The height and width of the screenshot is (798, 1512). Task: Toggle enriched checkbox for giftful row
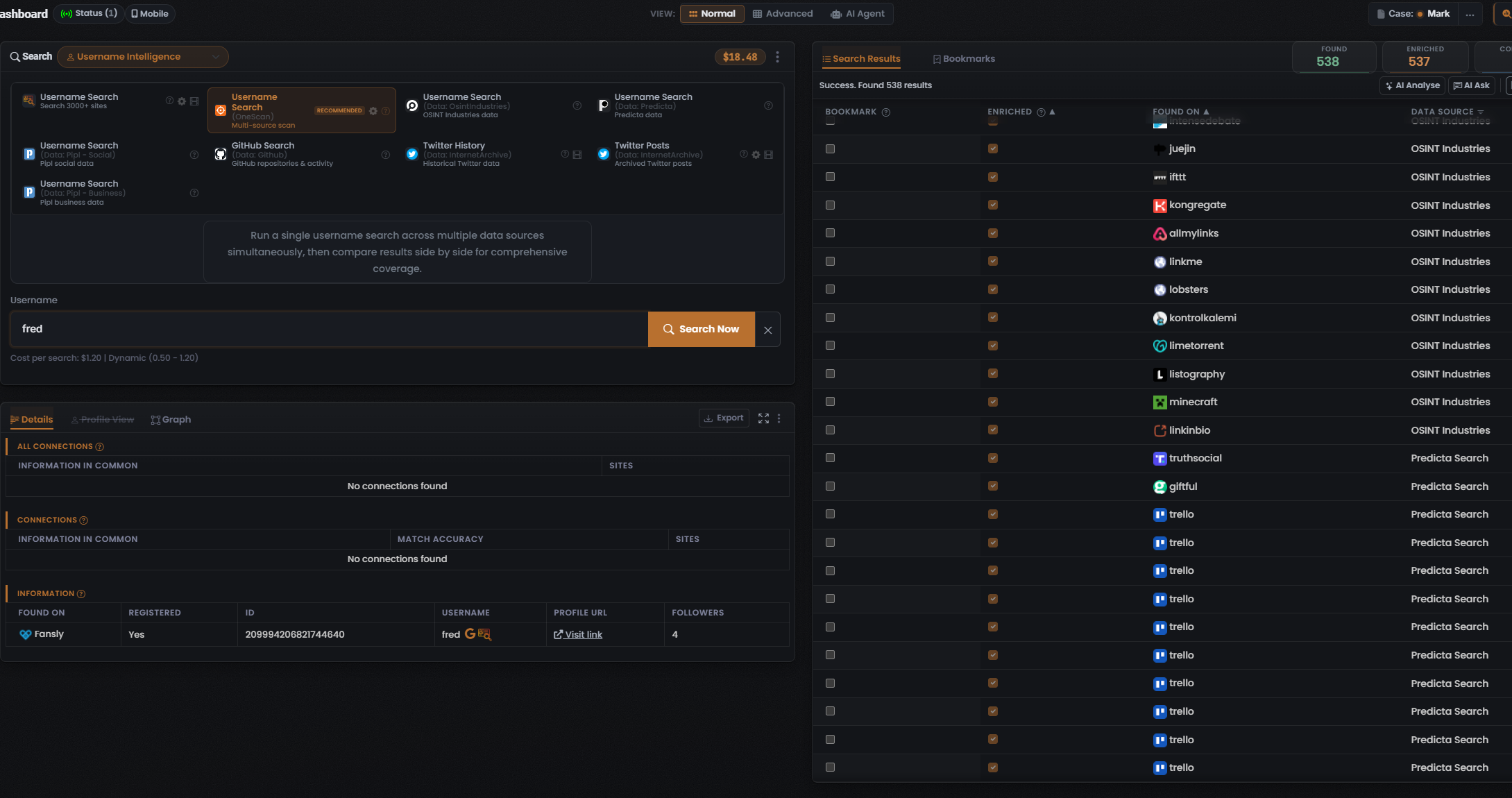[x=993, y=486]
